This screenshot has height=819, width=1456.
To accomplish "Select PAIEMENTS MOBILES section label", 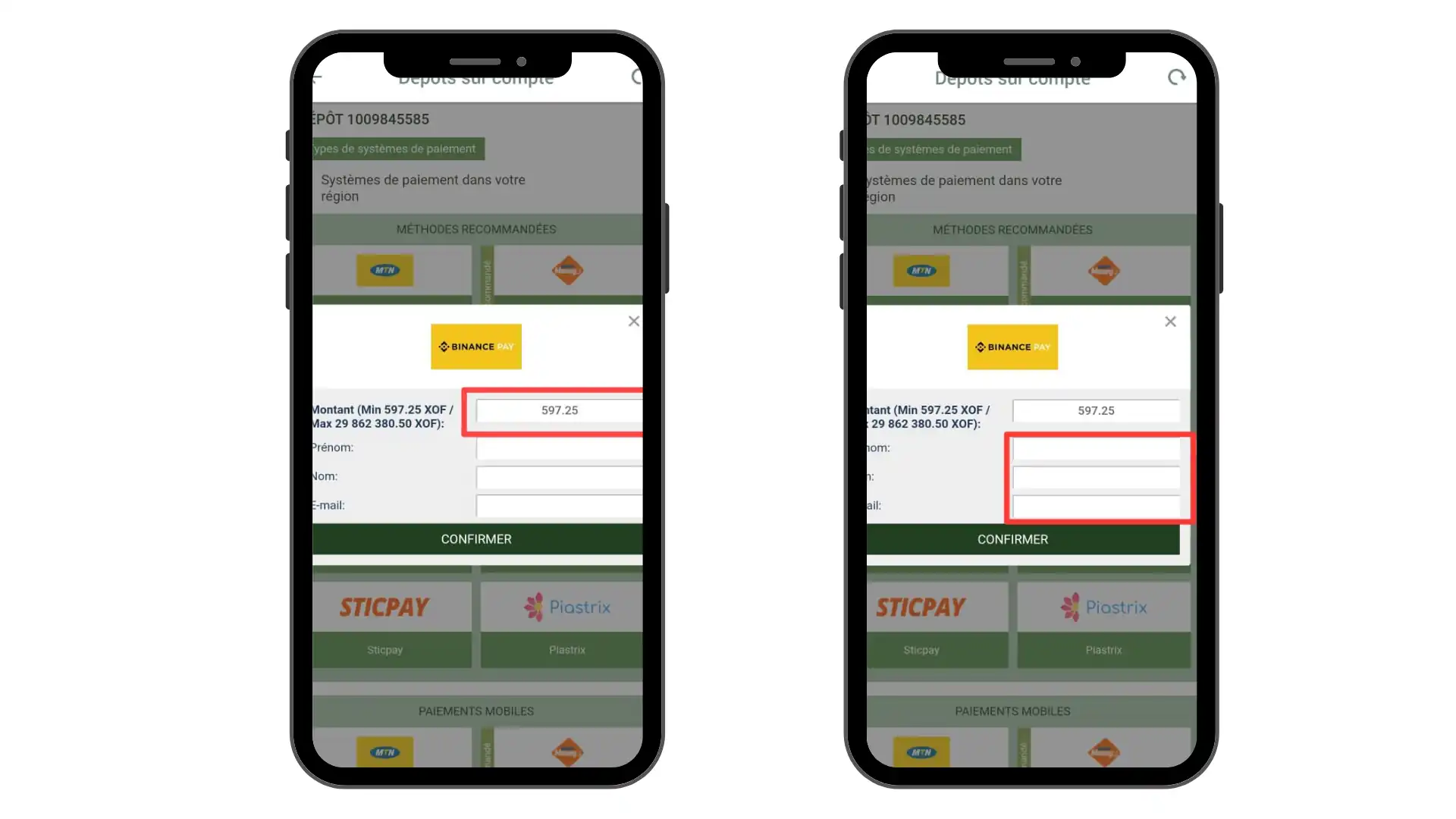I will coord(476,711).
